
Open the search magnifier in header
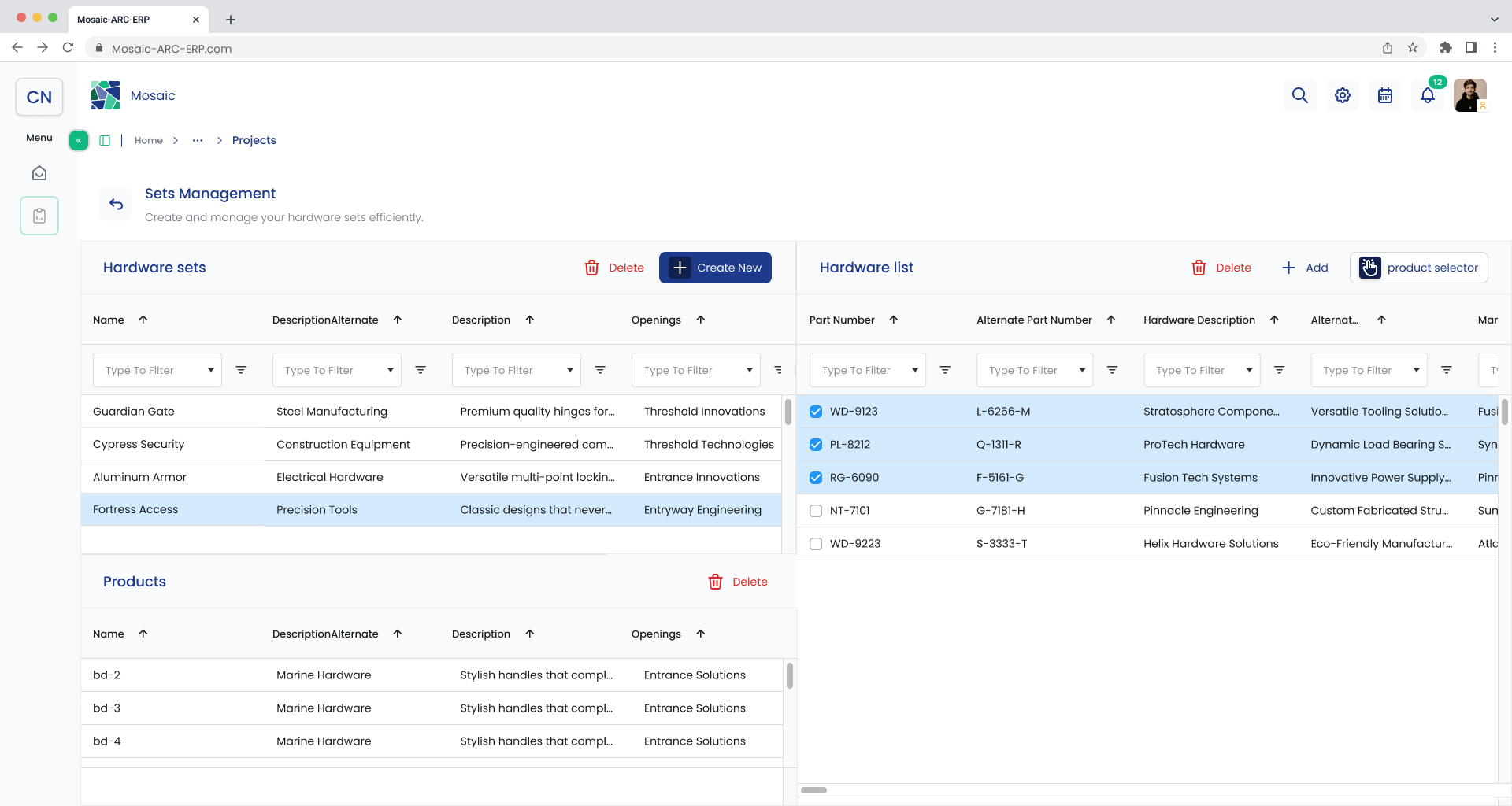[1300, 95]
